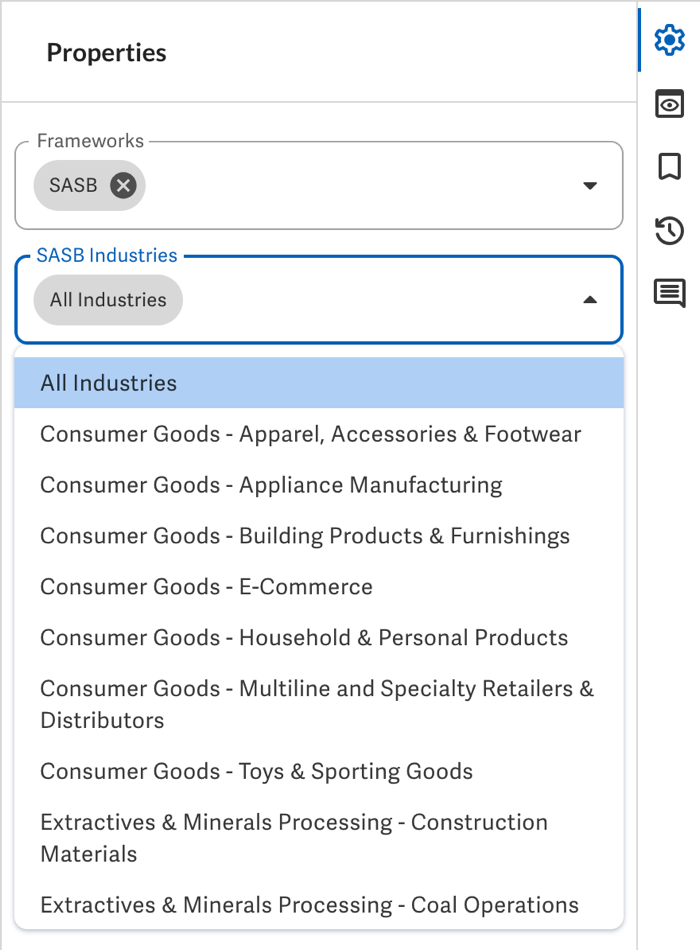700x950 pixels.
Task: Choose Consumer Goods - Household & Personal Products
Action: tap(319, 637)
